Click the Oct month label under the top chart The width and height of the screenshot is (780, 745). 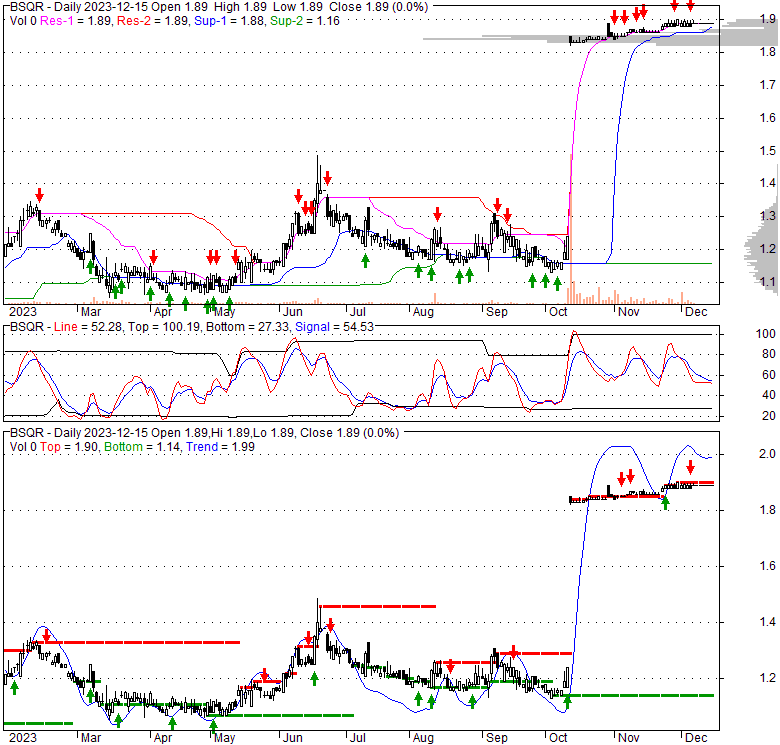pyautogui.click(x=558, y=312)
